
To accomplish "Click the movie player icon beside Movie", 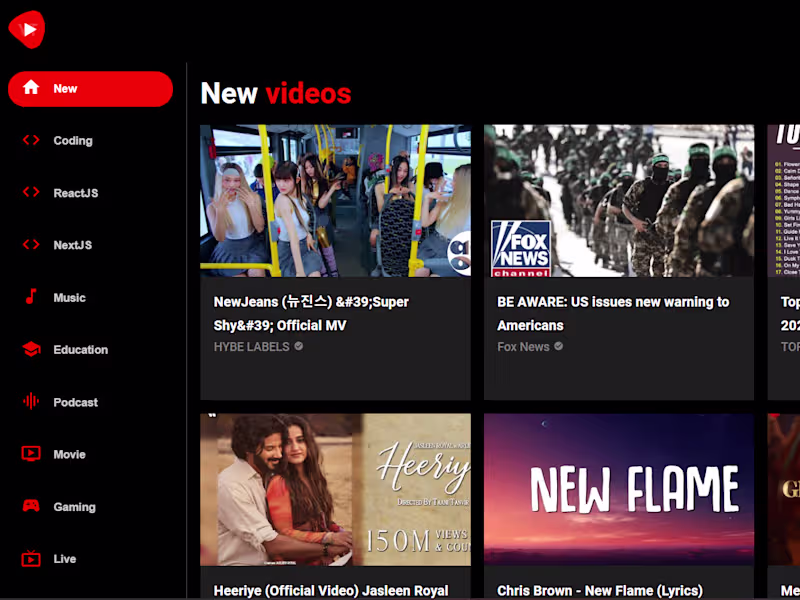I will click(x=31, y=454).
